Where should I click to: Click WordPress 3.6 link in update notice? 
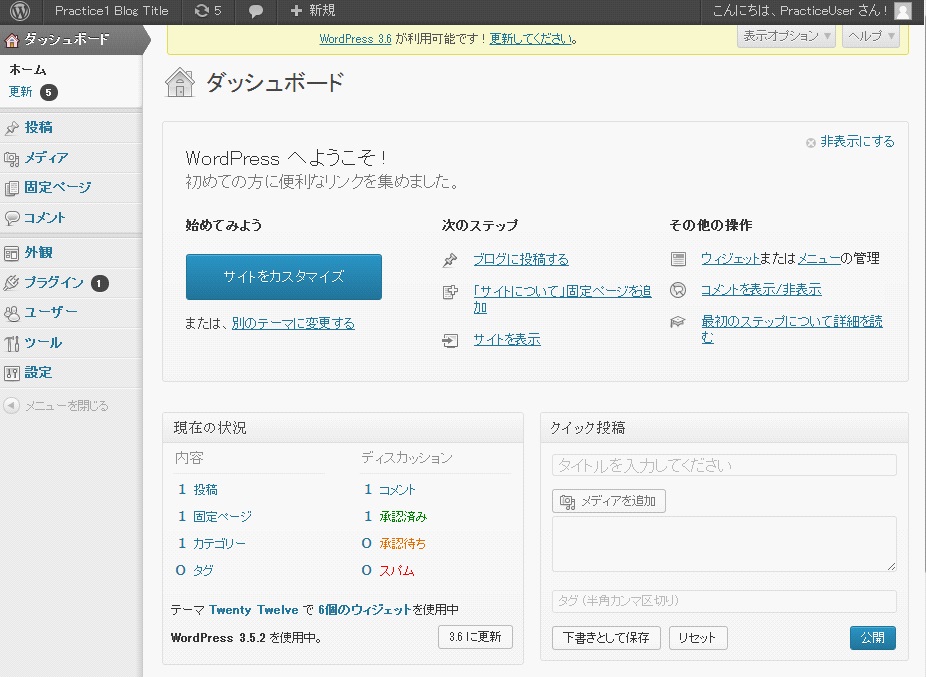(x=356, y=39)
